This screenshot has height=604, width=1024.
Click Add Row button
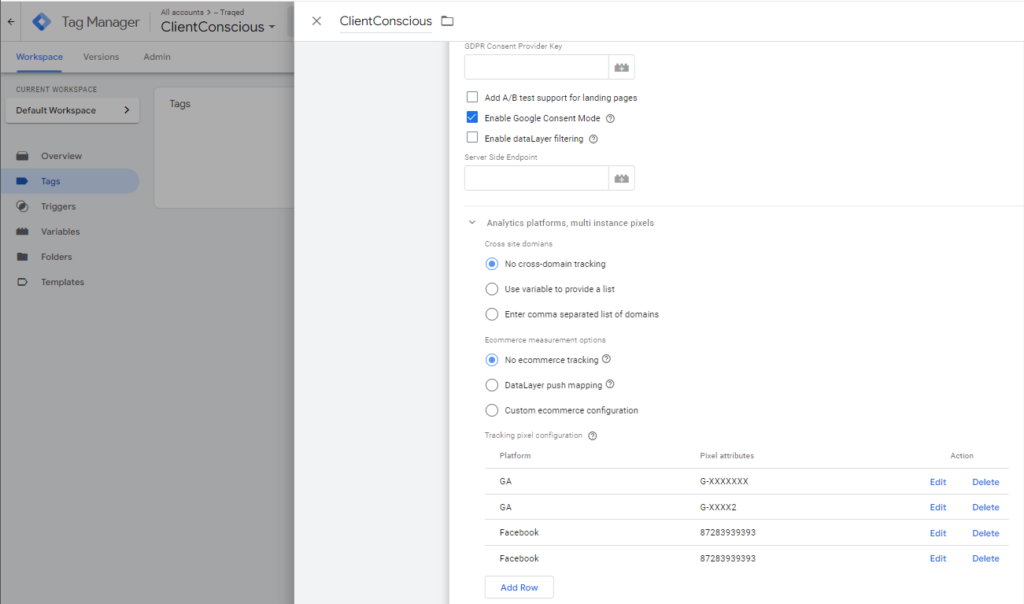coord(518,587)
